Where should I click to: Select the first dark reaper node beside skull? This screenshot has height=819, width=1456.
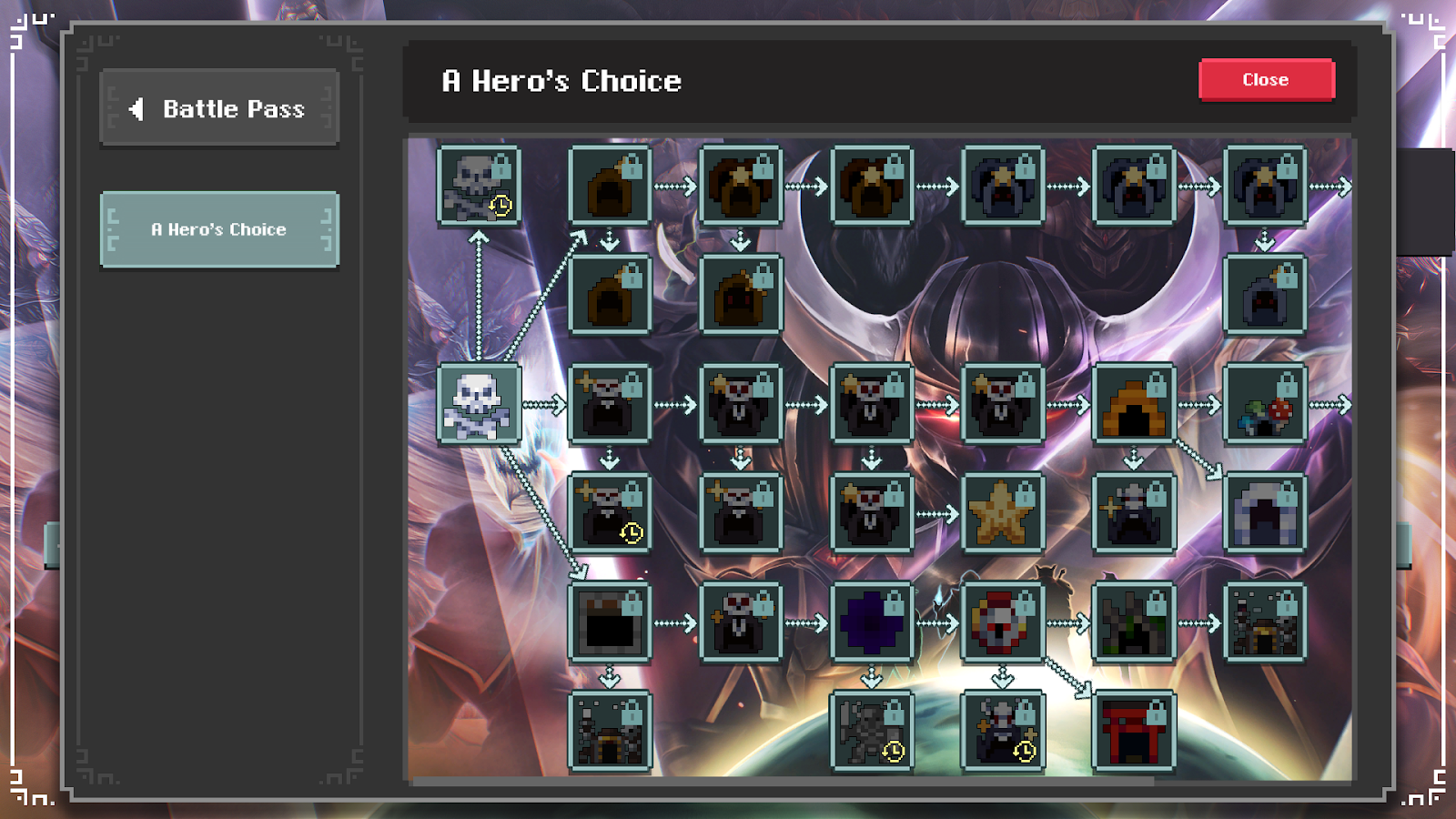click(610, 404)
